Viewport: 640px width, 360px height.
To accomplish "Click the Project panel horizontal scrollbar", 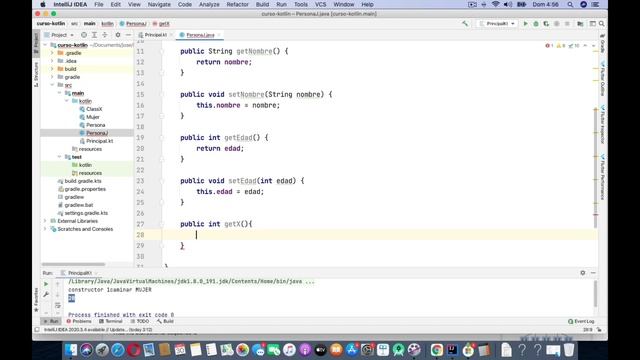I will [x=73, y=264].
